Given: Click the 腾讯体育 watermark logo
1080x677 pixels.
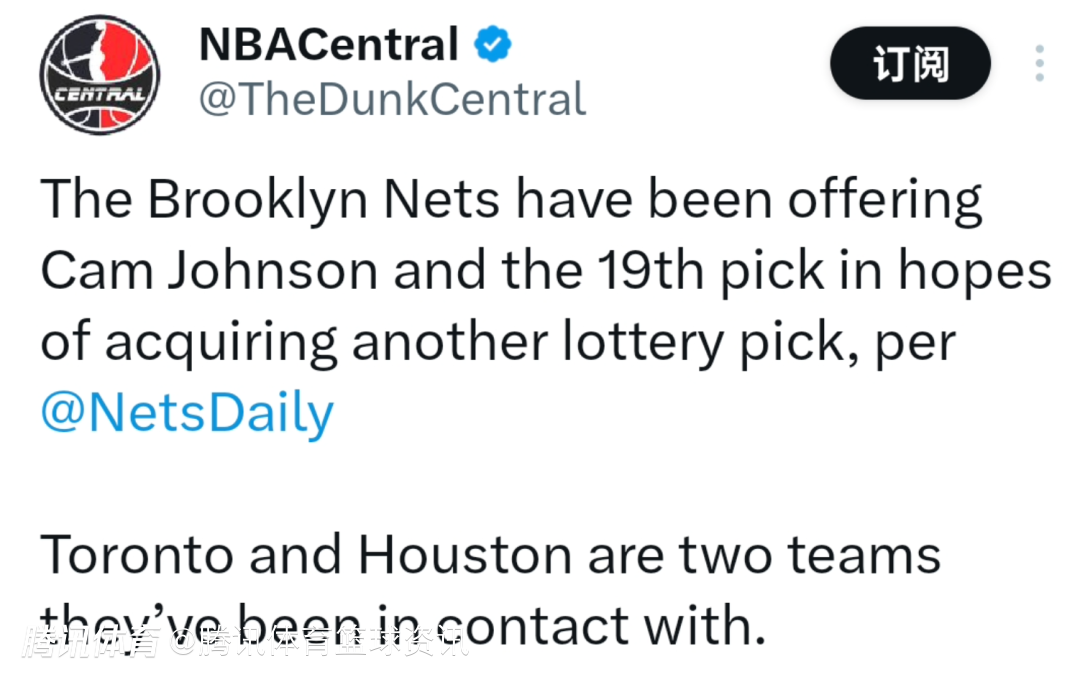Looking at the screenshot, I should [92, 643].
